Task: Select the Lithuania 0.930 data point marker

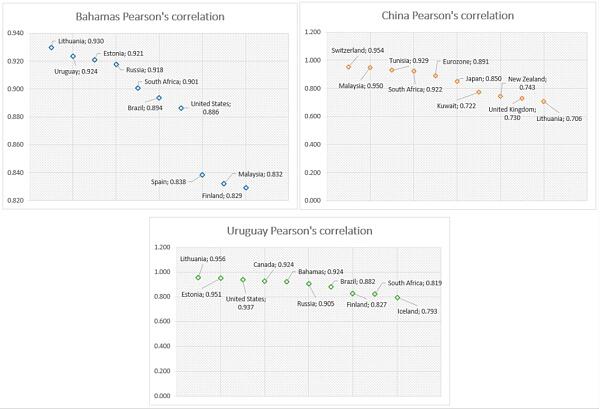Action: click(51, 47)
